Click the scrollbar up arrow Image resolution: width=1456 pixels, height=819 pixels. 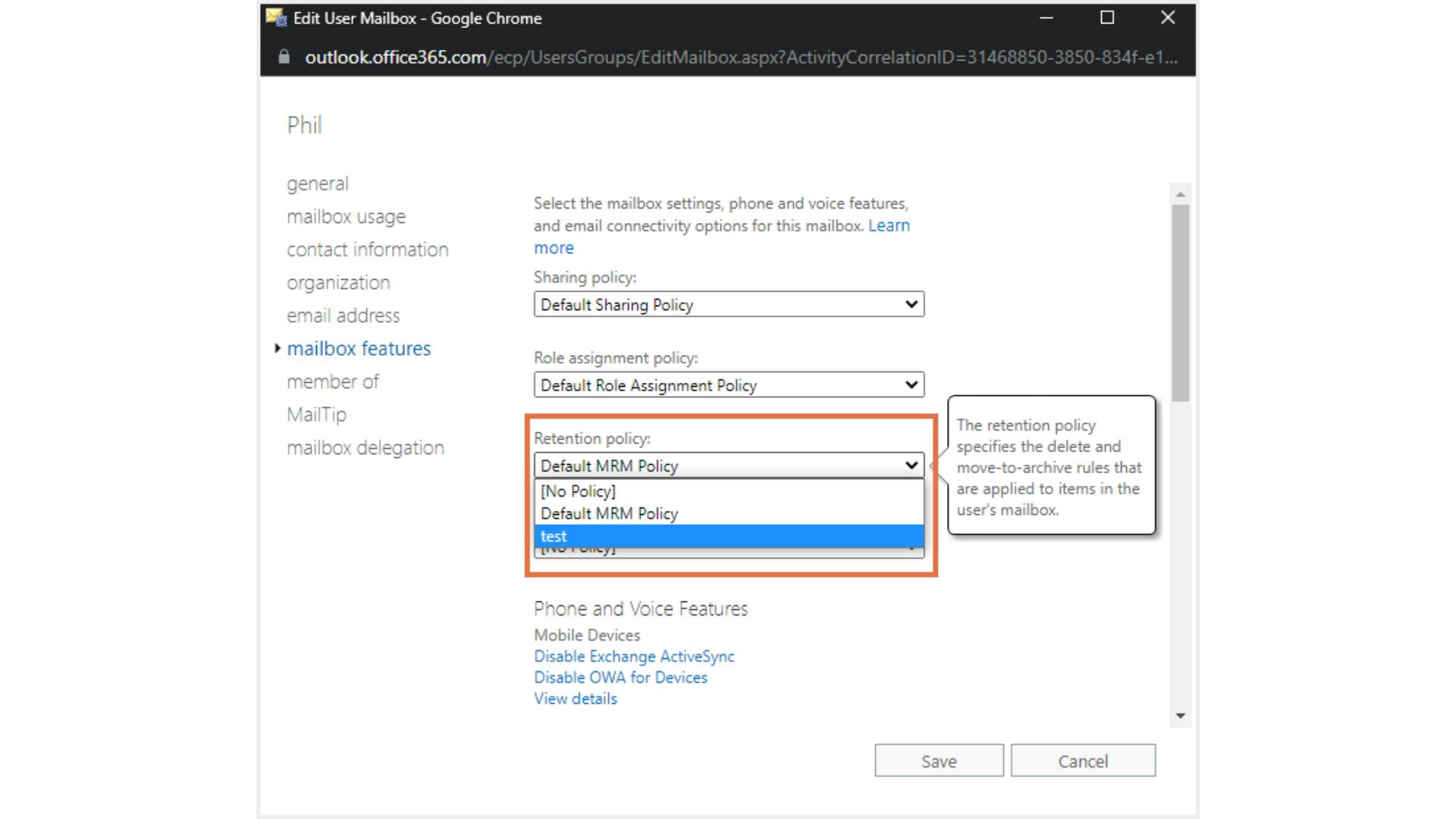click(1180, 195)
